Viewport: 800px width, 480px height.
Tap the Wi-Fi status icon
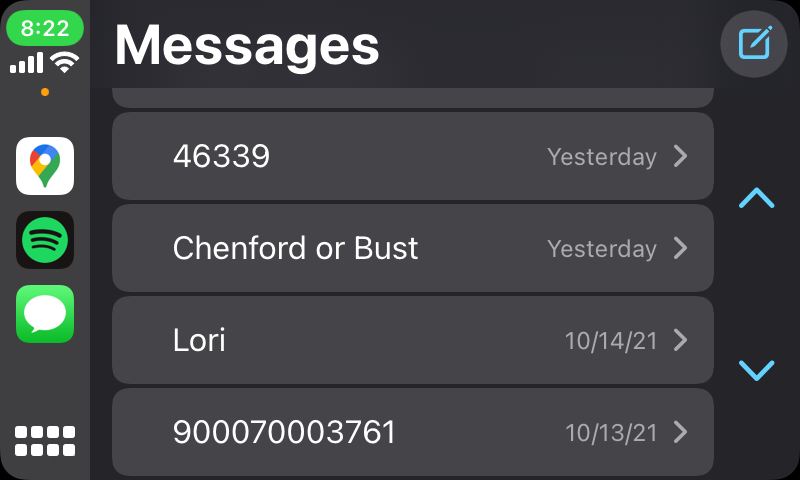pyautogui.click(x=66, y=63)
